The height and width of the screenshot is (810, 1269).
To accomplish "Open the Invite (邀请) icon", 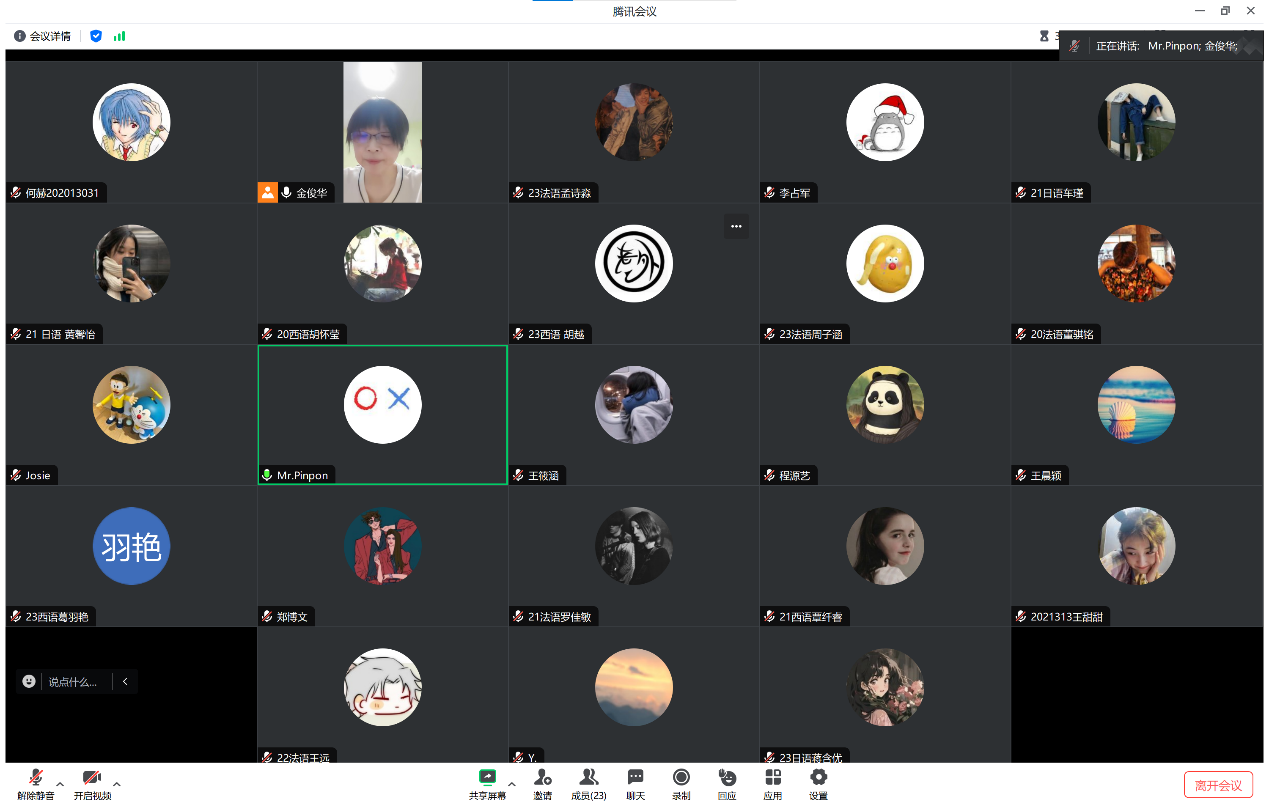I will coord(542,777).
